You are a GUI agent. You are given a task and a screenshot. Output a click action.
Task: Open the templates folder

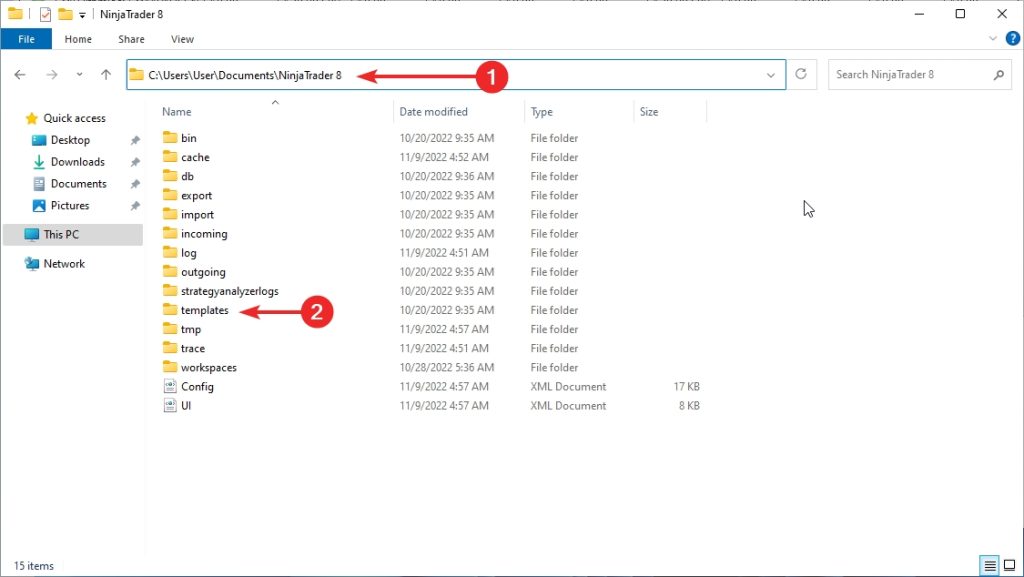click(x=204, y=310)
